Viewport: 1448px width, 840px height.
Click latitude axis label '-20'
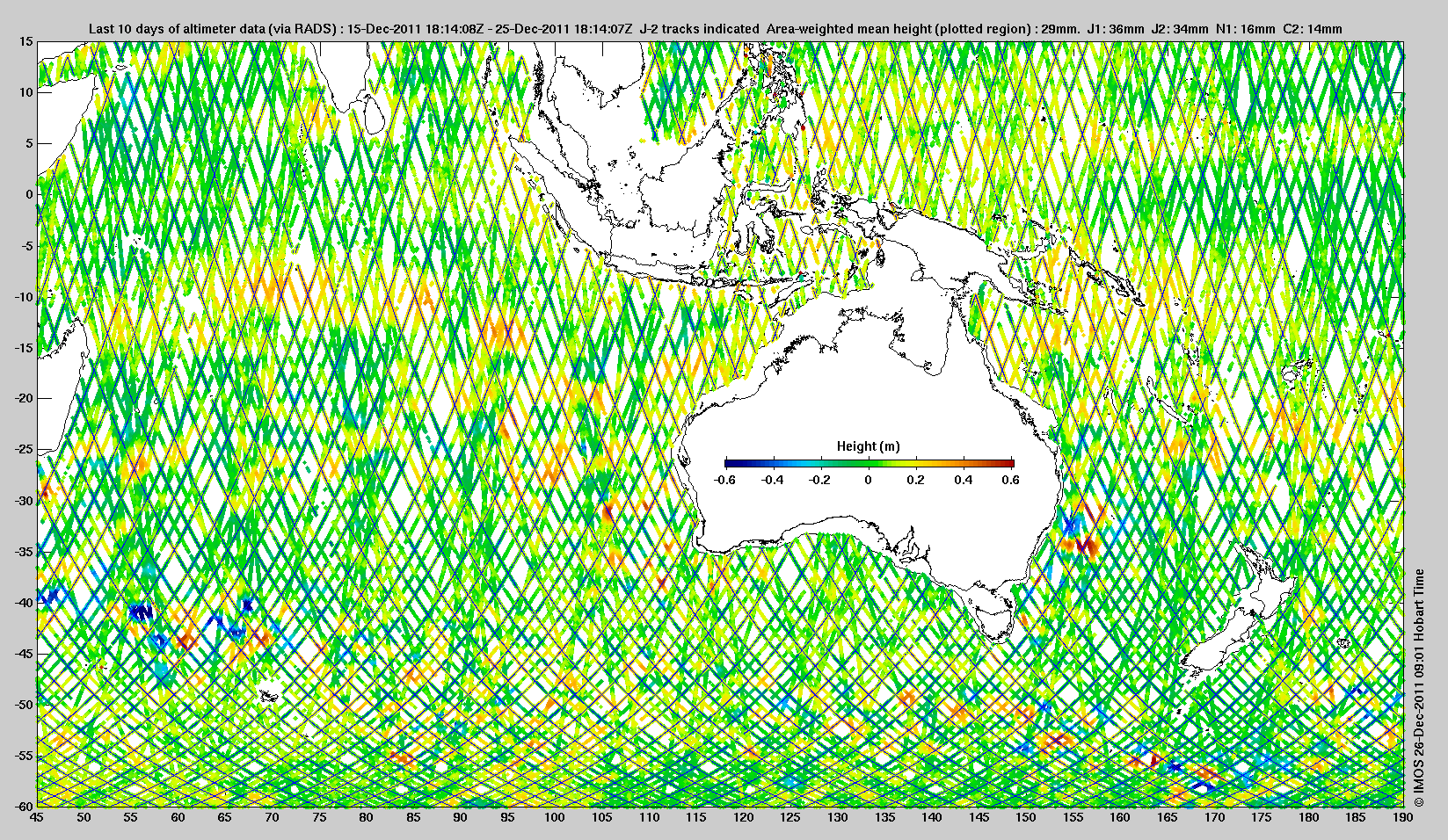coord(24,399)
